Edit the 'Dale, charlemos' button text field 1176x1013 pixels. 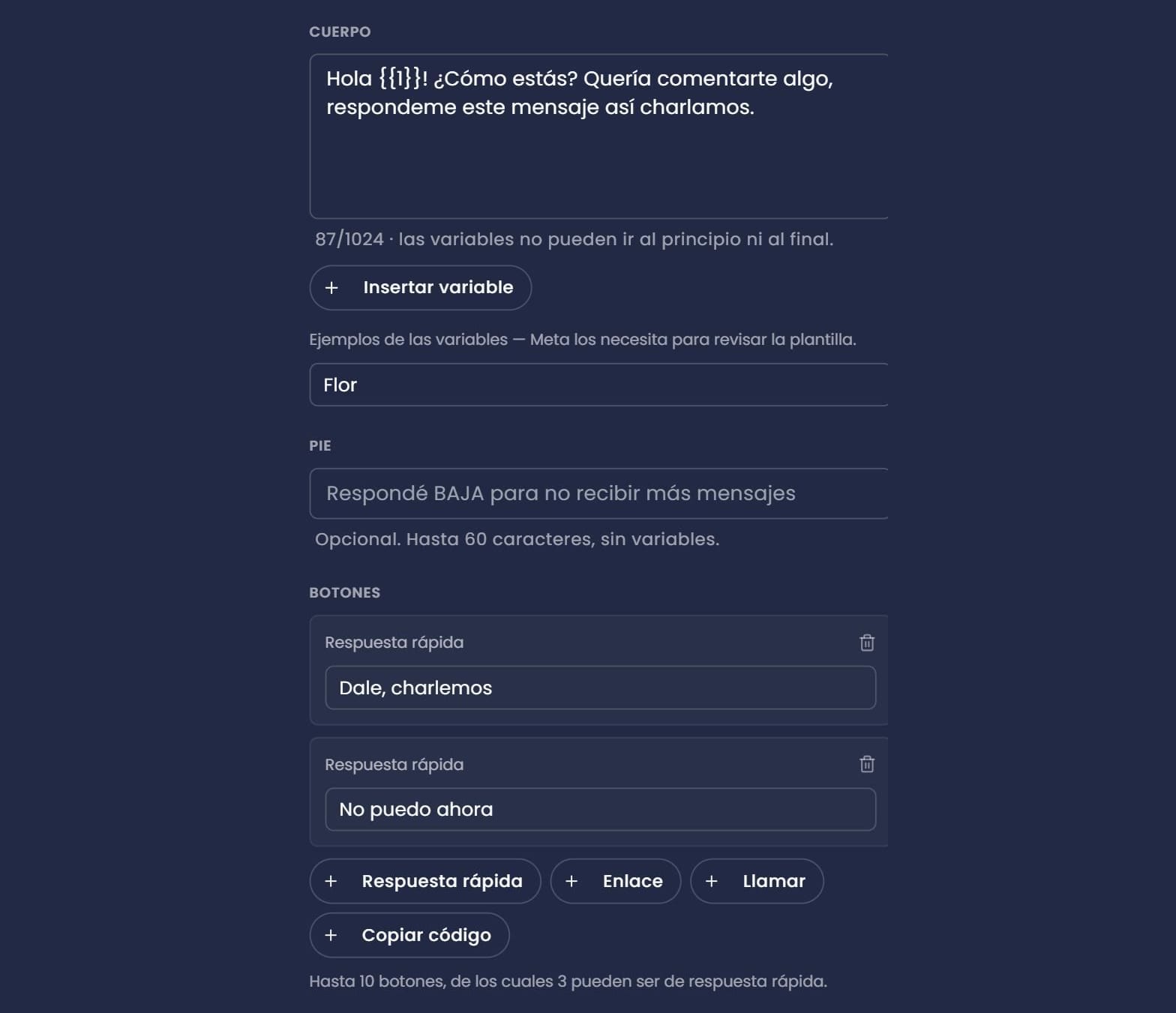[601, 688]
